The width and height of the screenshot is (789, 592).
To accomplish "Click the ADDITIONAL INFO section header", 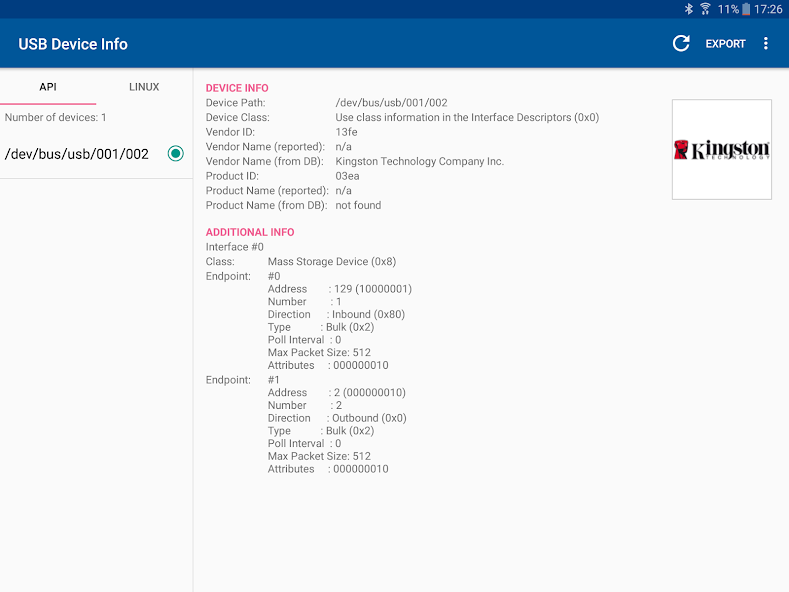I will coord(250,232).
